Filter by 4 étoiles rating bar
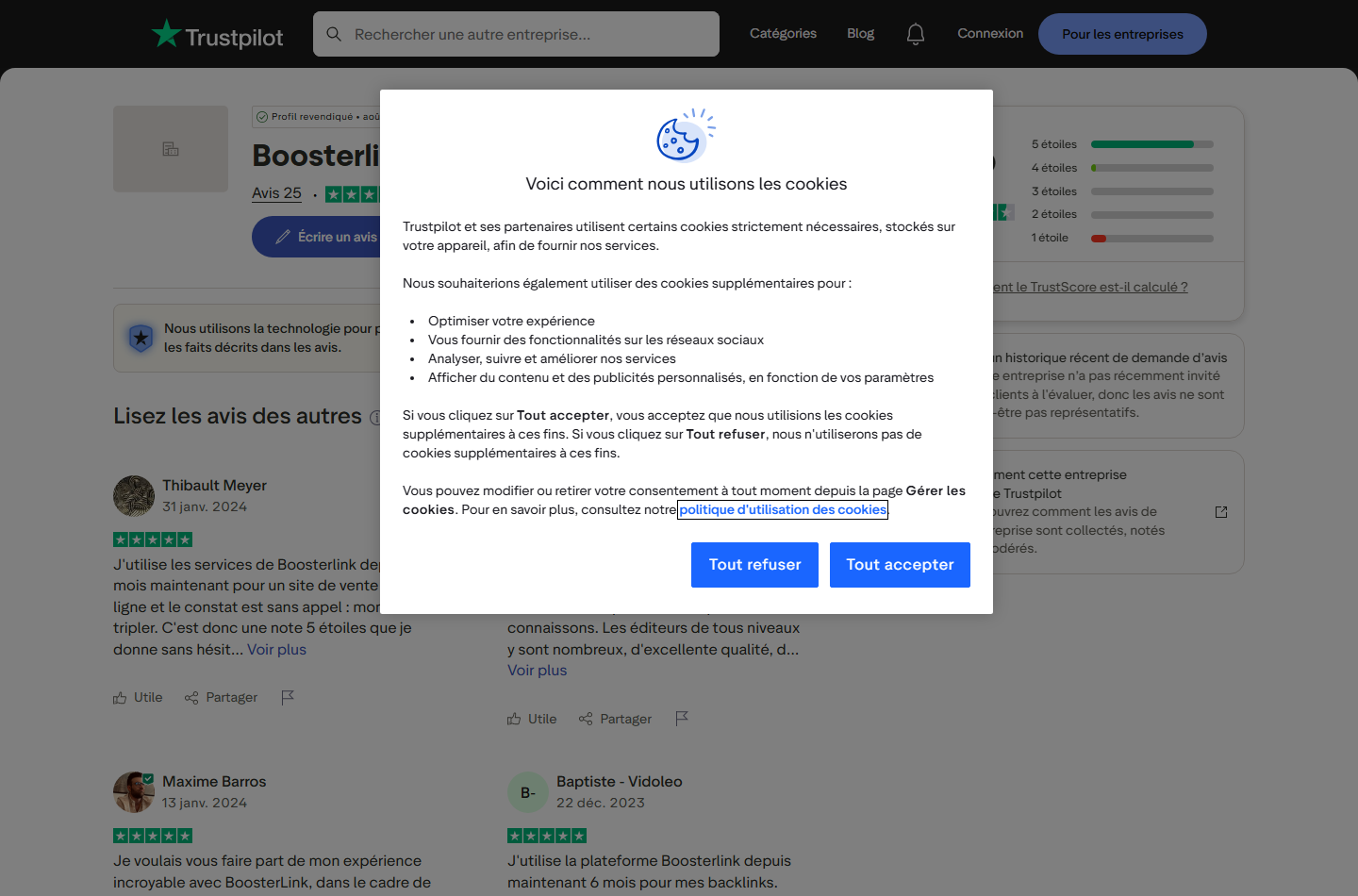This screenshot has width=1358, height=896. tap(1122, 168)
